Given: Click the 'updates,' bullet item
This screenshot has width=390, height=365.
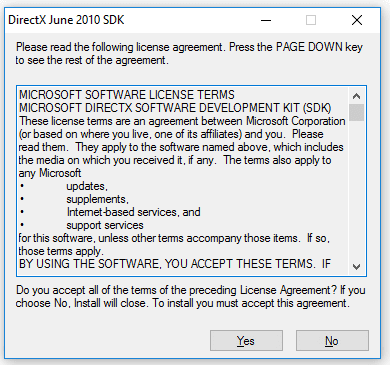Looking at the screenshot, I should (87, 186).
